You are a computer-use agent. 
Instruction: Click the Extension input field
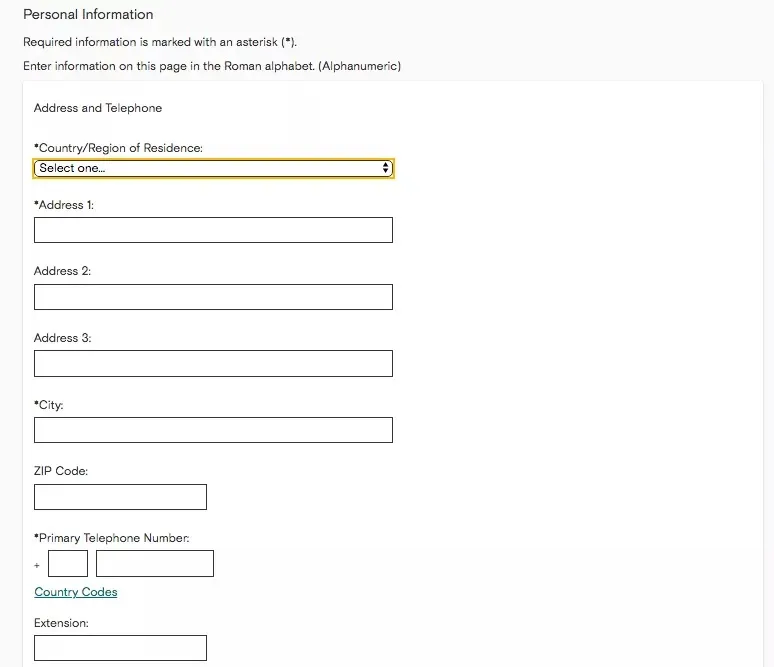[120, 648]
